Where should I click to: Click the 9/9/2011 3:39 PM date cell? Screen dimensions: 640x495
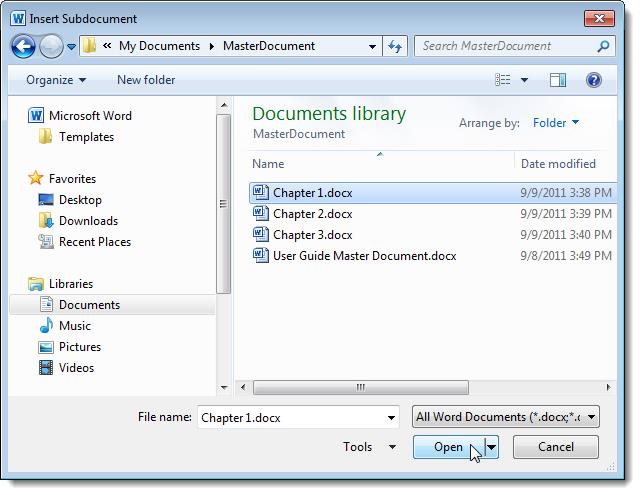point(566,214)
